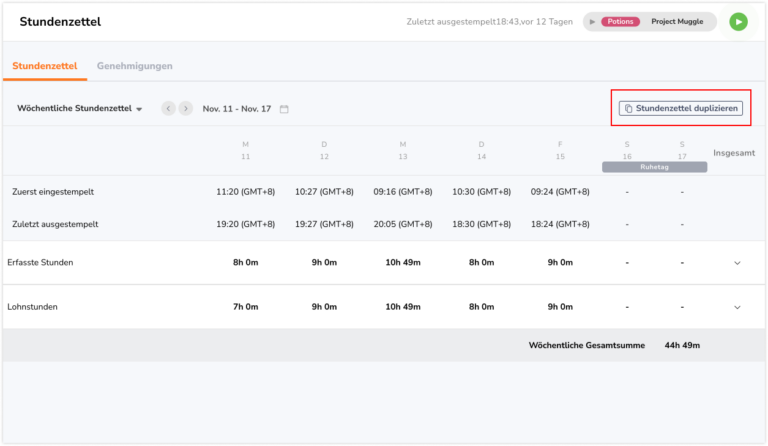Click the Wöchentliche Gesamtsumme label
768x446 pixels.
586,345
